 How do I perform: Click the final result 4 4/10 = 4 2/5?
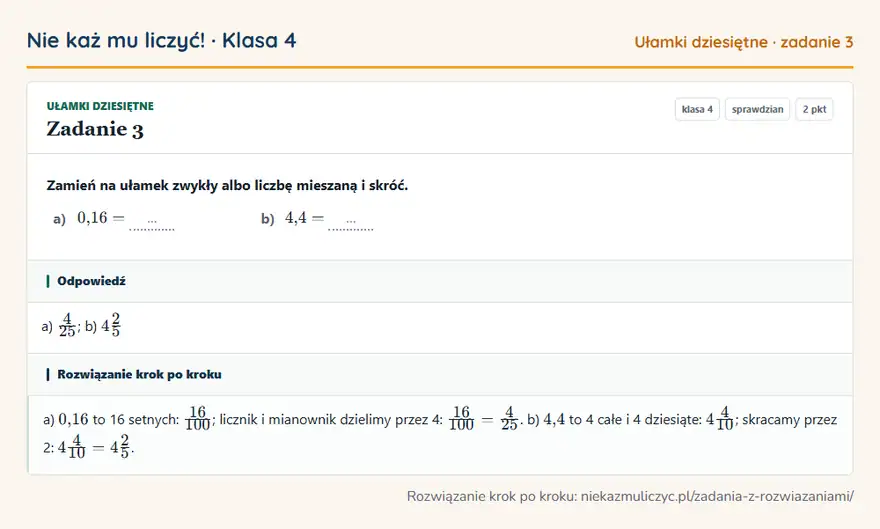pos(95,447)
